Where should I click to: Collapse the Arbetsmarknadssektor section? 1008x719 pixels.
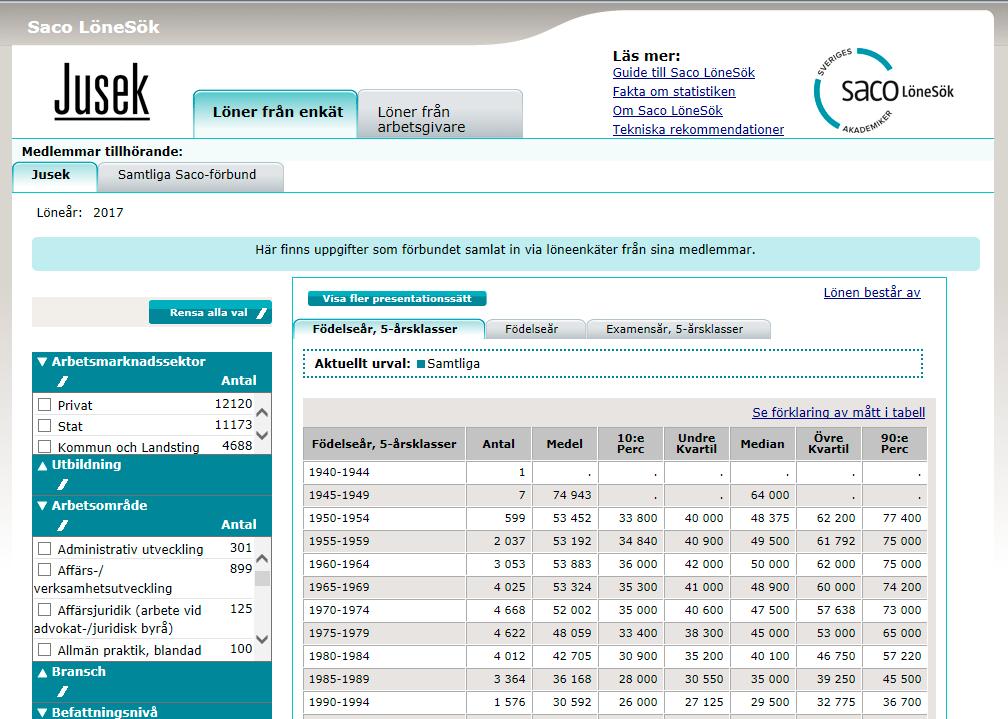(x=42, y=362)
